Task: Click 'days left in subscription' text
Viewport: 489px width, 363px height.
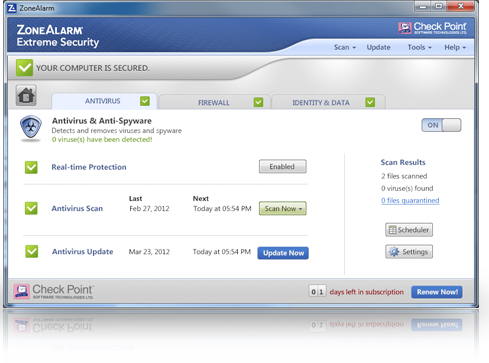Action: tap(366, 292)
